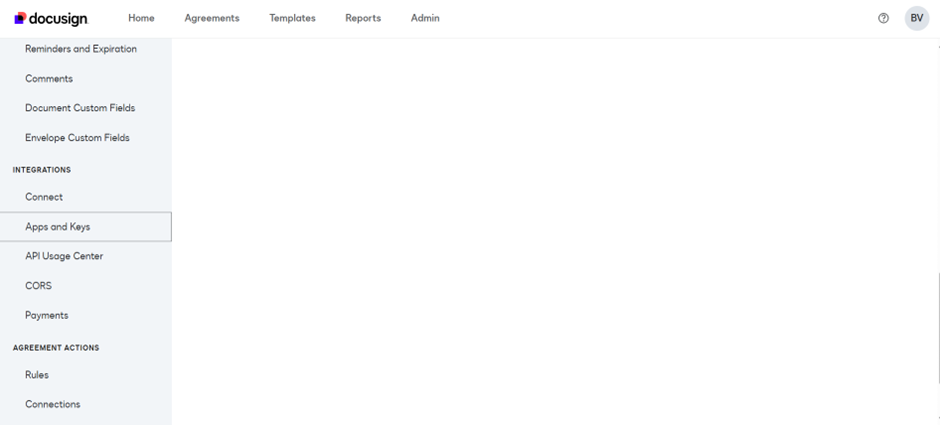Image resolution: width=940 pixels, height=425 pixels.
Task: Open the API Usage Center
Action: (64, 256)
